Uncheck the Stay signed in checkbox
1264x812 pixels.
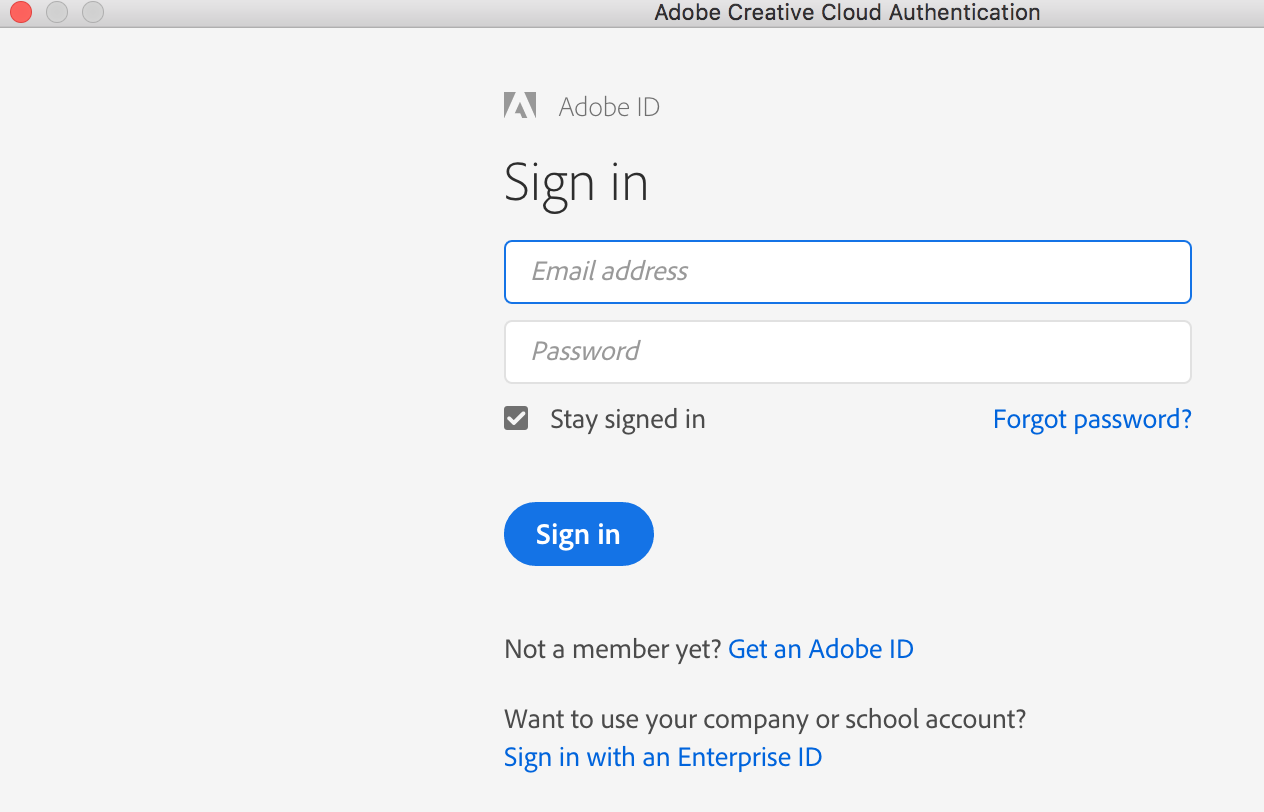tap(516, 418)
